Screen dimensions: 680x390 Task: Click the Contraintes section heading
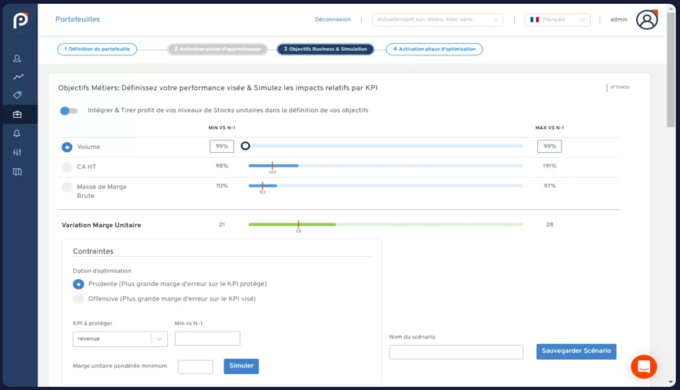pyautogui.click(x=93, y=251)
